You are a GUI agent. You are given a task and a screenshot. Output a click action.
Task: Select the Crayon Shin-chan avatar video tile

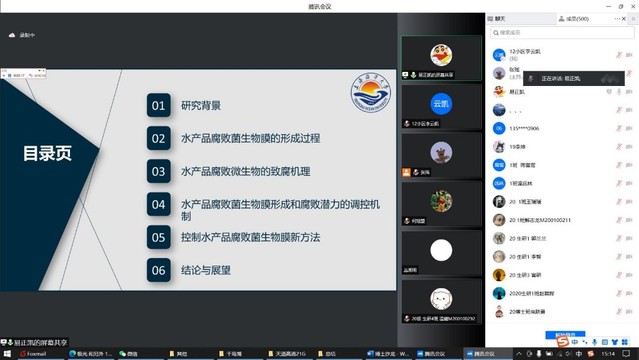(x=441, y=58)
